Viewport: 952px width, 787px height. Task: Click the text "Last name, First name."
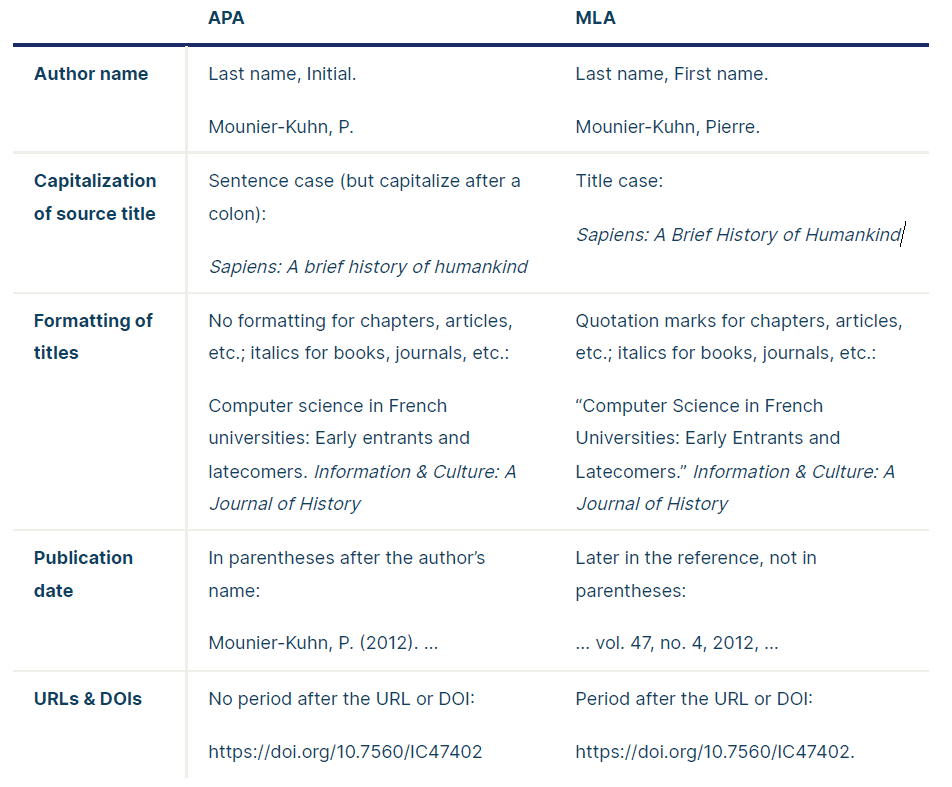coord(671,74)
